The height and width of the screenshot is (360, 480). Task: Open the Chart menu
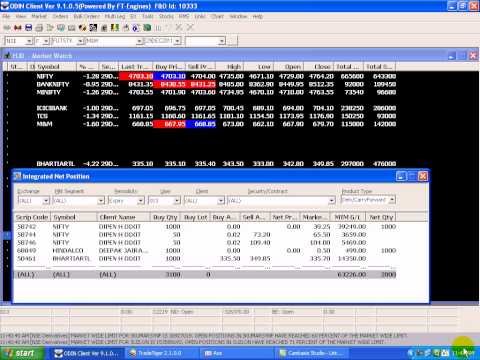pos(217,16)
